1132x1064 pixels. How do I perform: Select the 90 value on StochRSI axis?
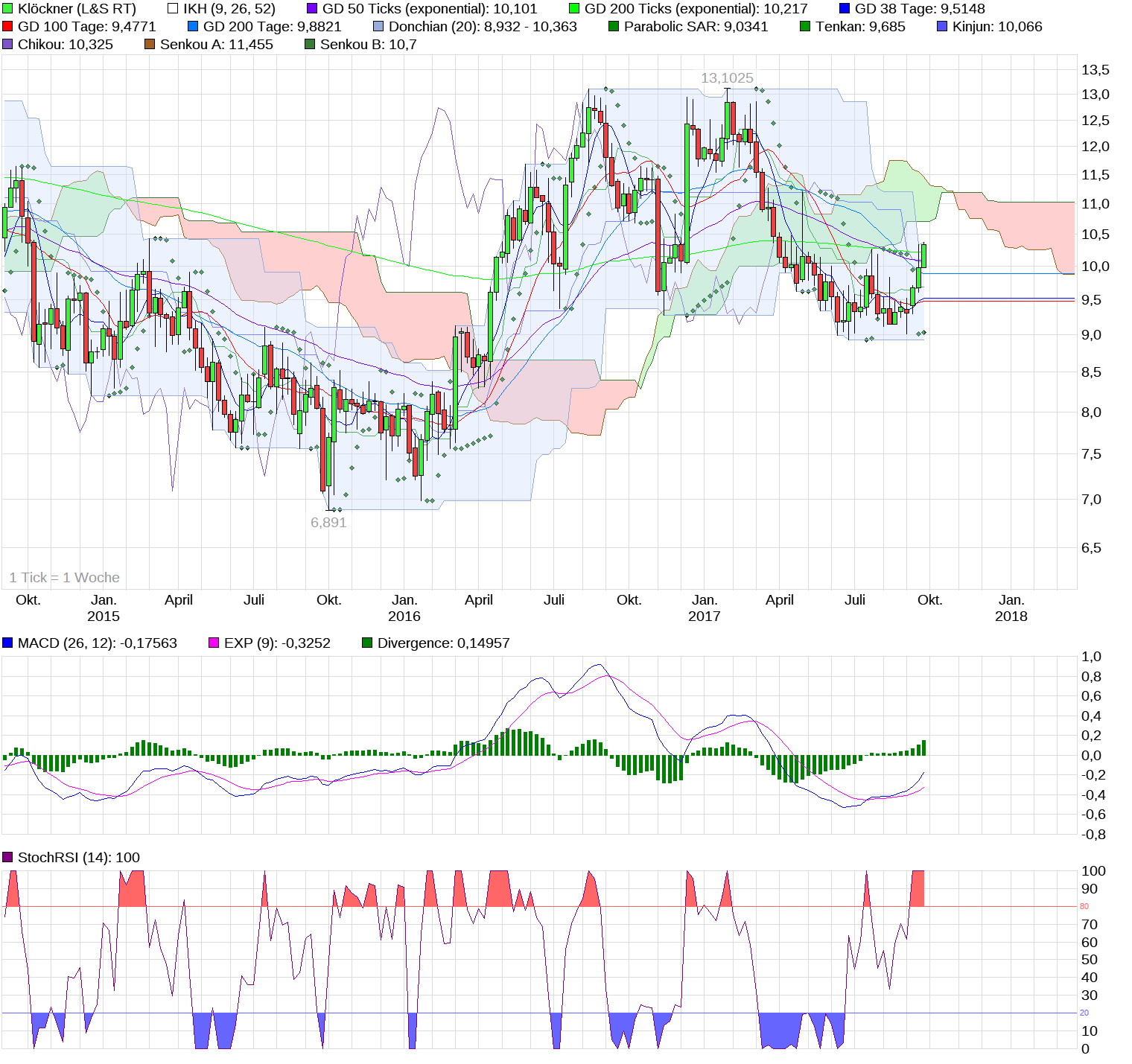[x=1090, y=889]
